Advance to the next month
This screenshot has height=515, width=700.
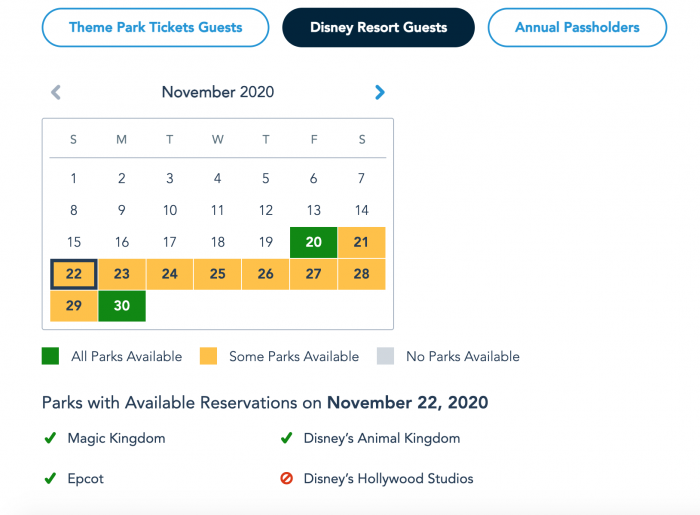pos(379,92)
